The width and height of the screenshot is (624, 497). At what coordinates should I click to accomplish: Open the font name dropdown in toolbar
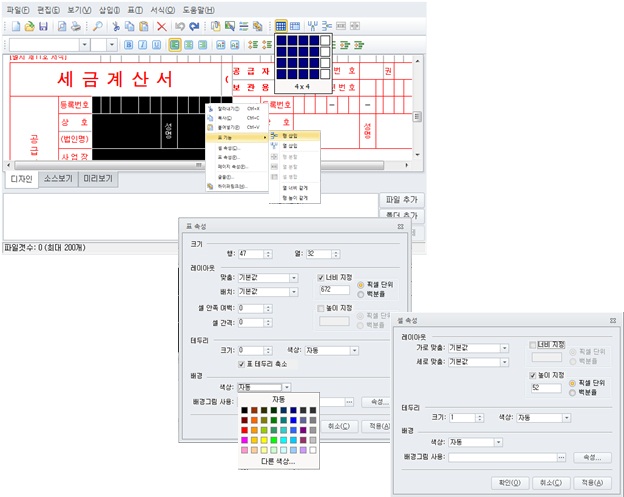(84, 45)
